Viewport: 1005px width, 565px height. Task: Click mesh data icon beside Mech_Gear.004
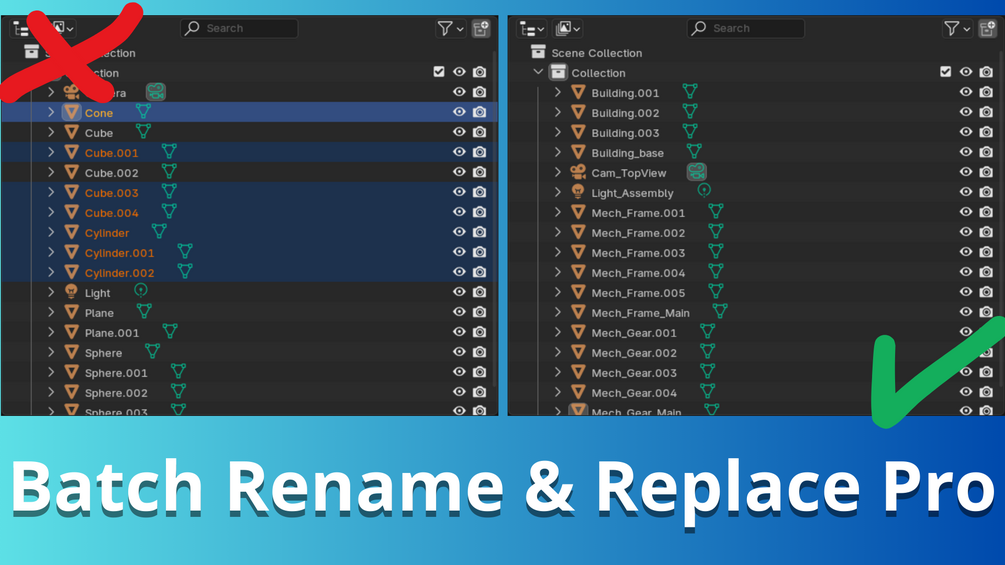tap(708, 391)
